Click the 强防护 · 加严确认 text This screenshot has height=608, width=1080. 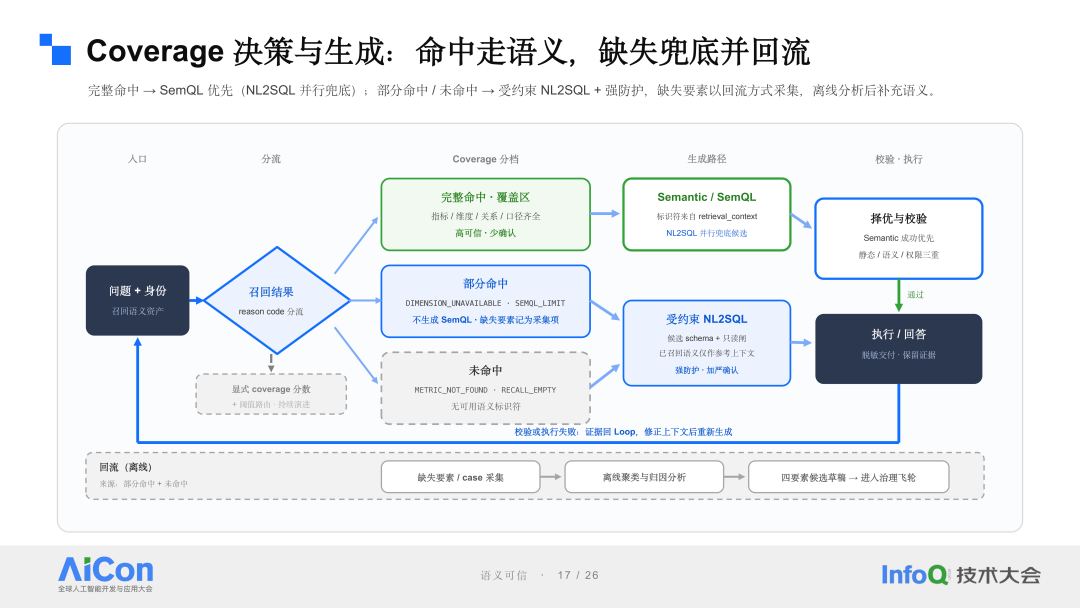pos(707,370)
